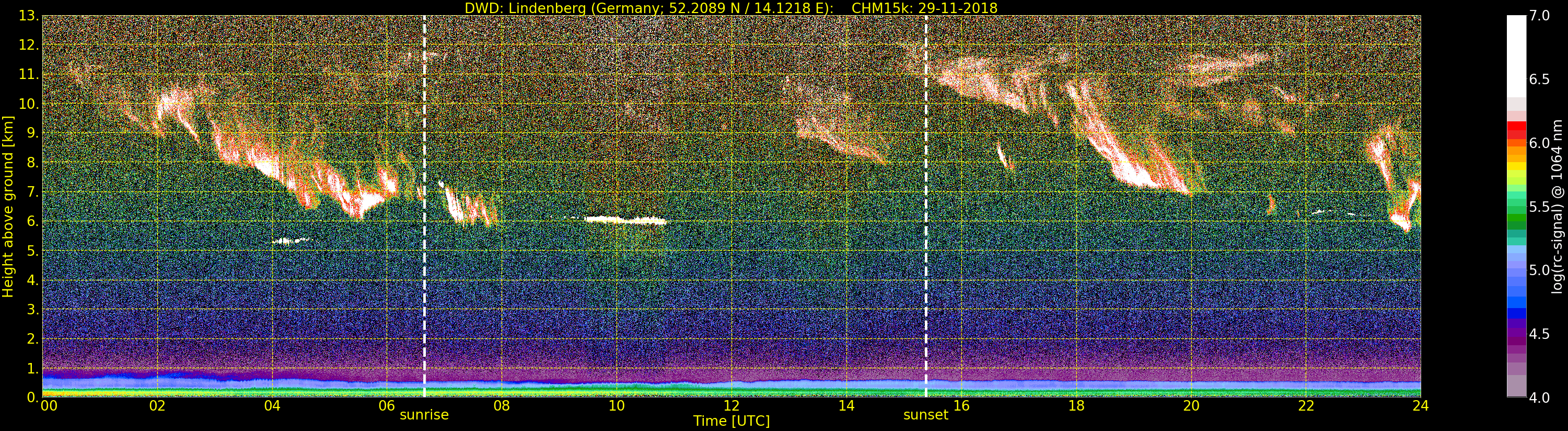This screenshot has width=1568, height=431.
Task: Click the 'Time [UTC]' axis label
Action: point(731,421)
